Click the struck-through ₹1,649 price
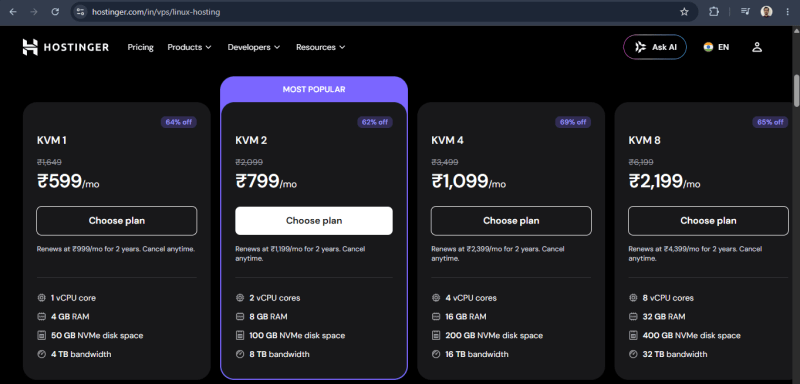This screenshot has height=384, width=800. point(49,162)
